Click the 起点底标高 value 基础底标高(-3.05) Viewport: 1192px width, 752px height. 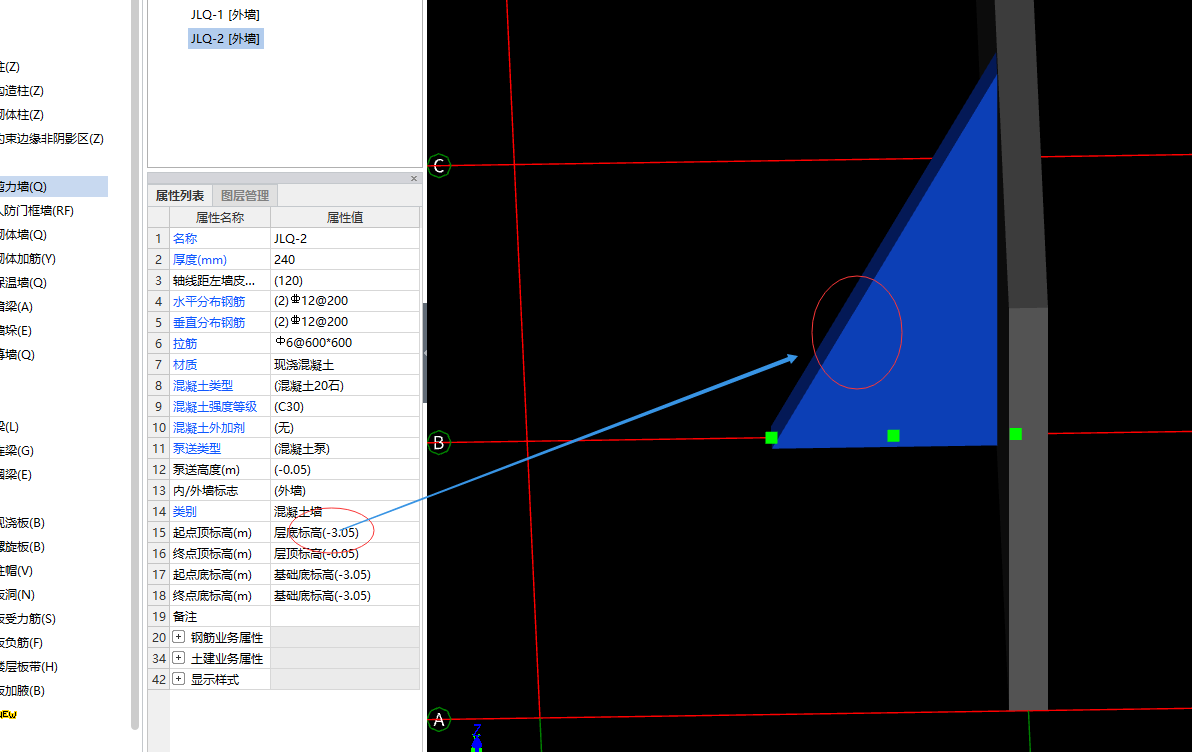[344, 575]
